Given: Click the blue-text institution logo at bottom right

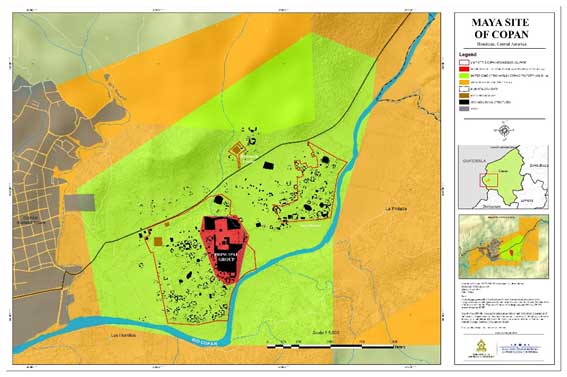Looking at the screenshot, I should 521,348.
